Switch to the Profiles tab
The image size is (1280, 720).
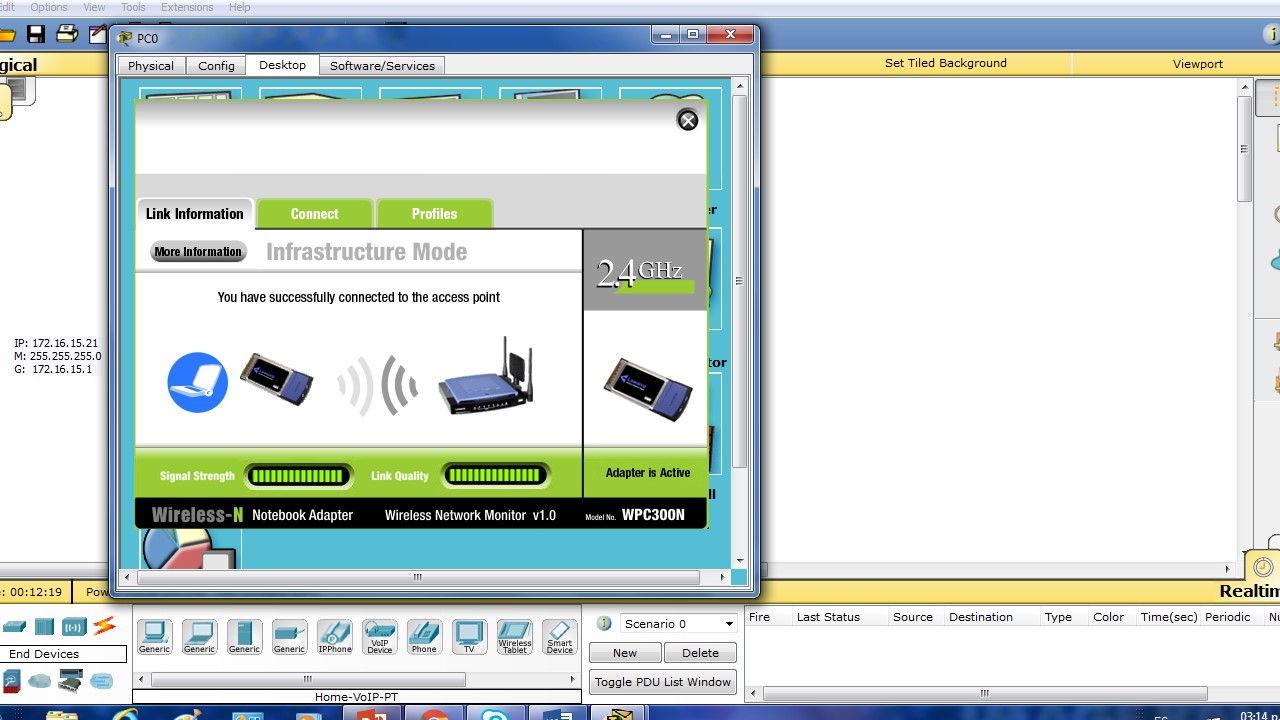pyautogui.click(x=435, y=214)
